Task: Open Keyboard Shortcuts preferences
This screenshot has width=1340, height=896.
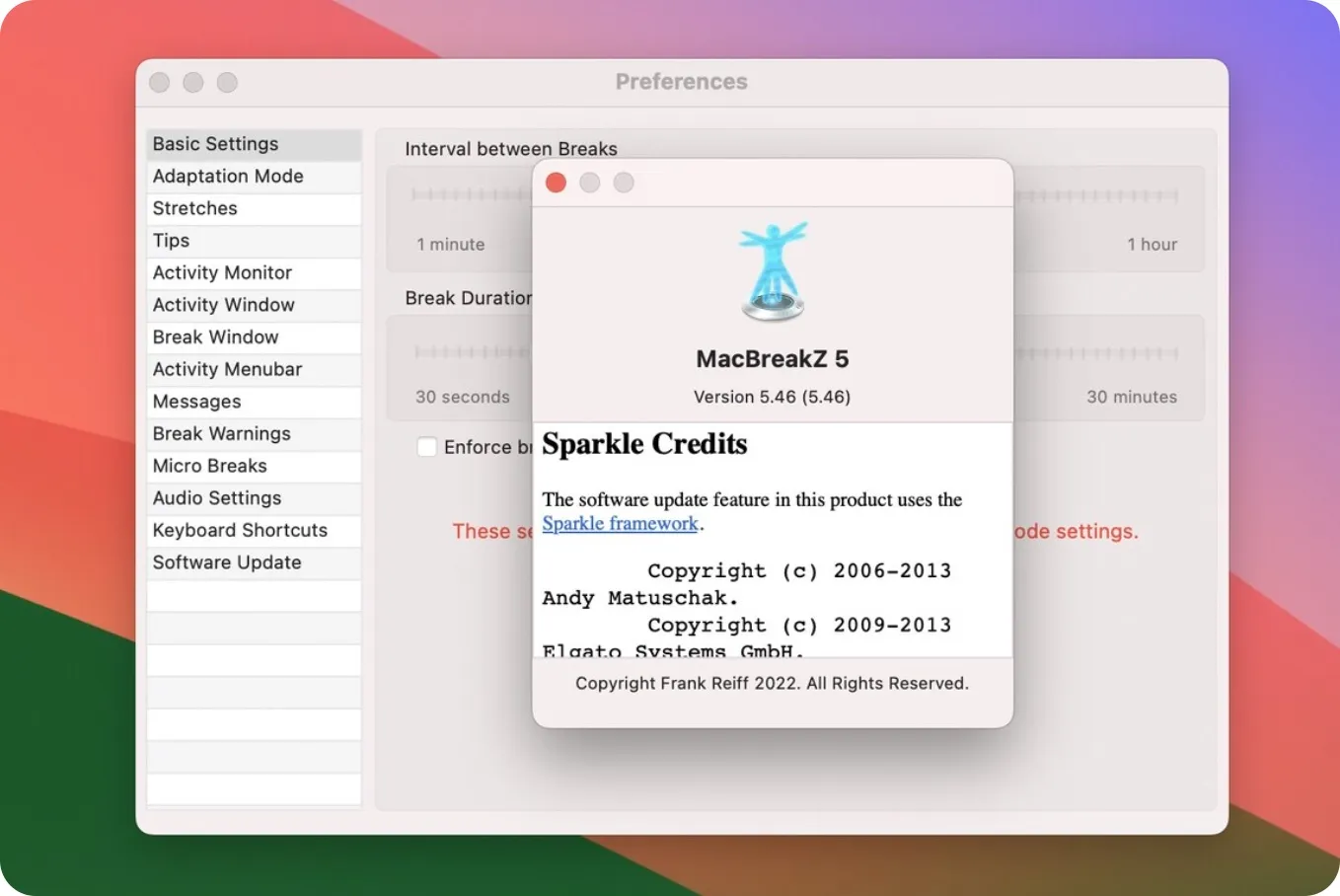Action: 254,531
